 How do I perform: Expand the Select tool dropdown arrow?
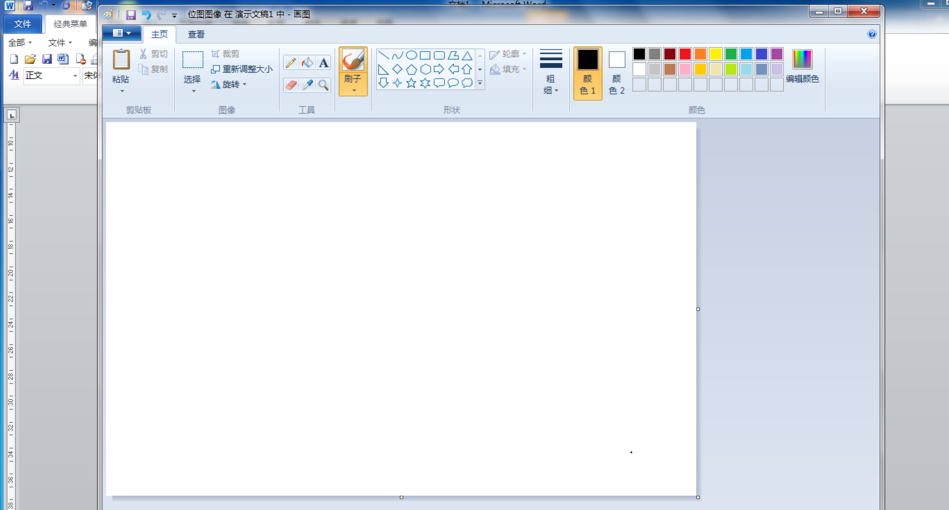pyautogui.click(x=193, y=91)
